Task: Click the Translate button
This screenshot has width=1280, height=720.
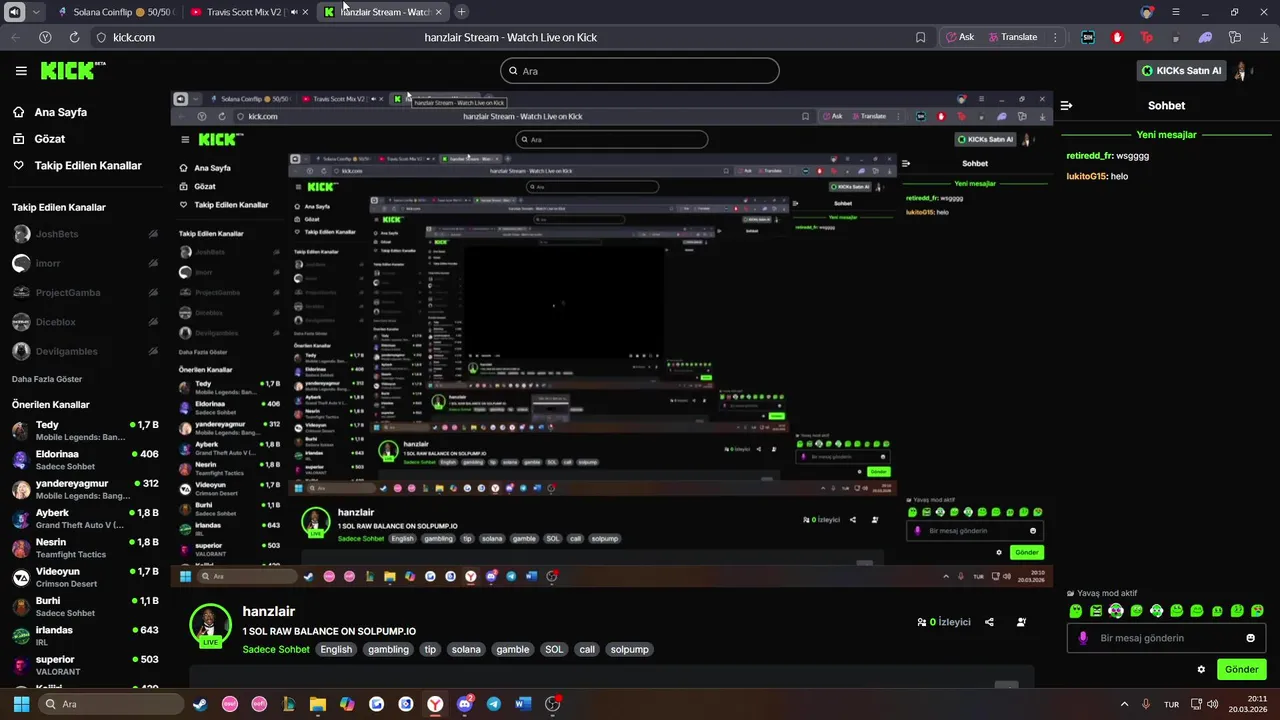Action: point(1013,37)
